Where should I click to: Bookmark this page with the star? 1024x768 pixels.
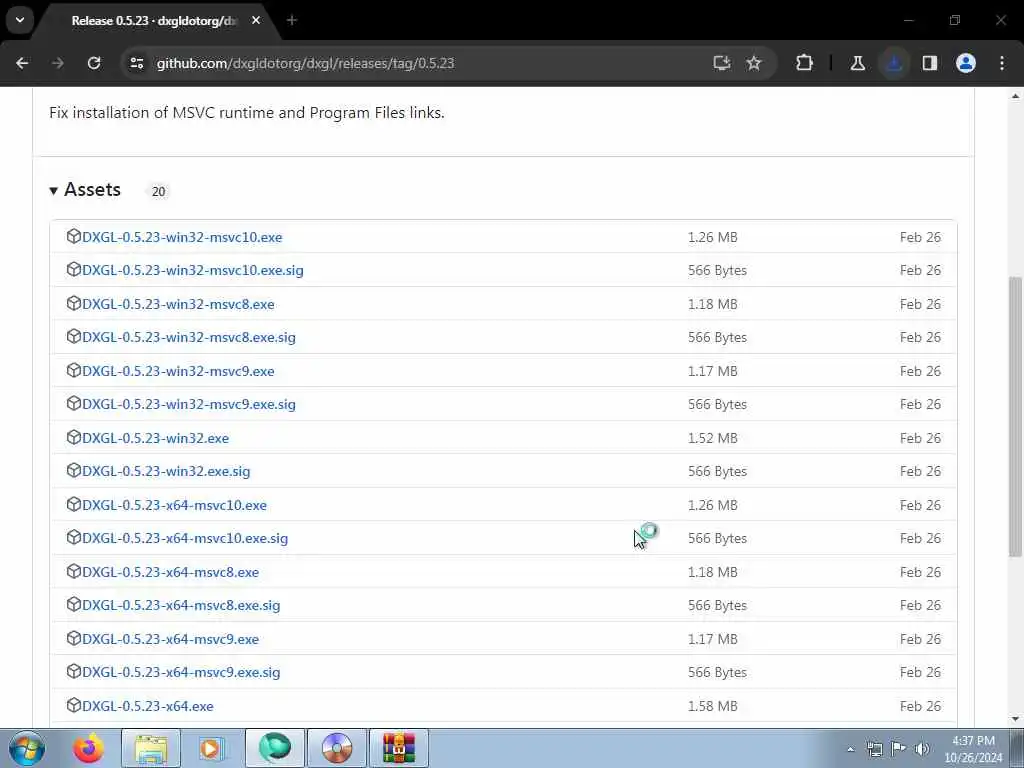tap(754, 63)
